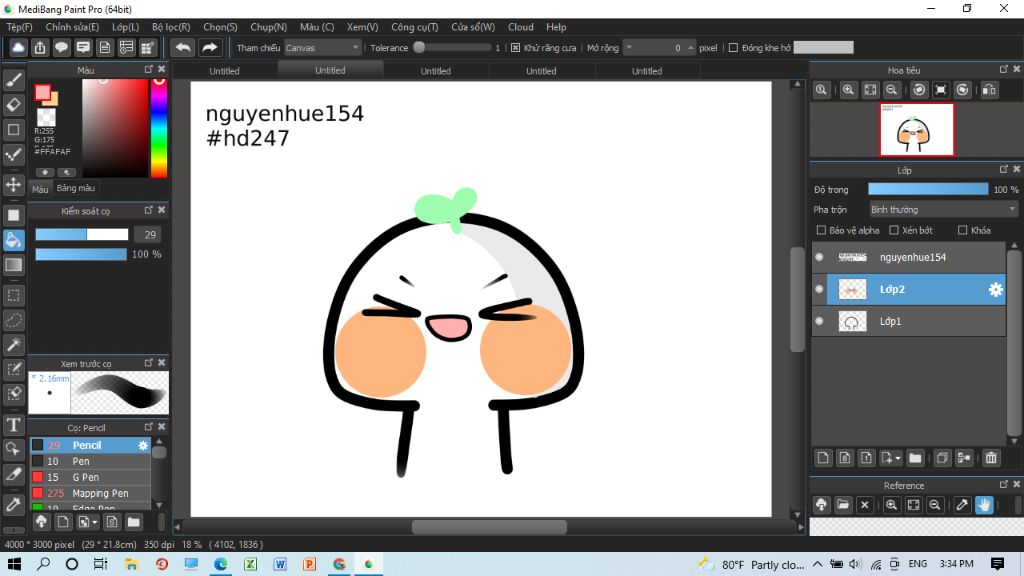Expand the Pha trộn blend mode dropdown
This screenshot has width=1024, height=576.
tap(942, 210)
